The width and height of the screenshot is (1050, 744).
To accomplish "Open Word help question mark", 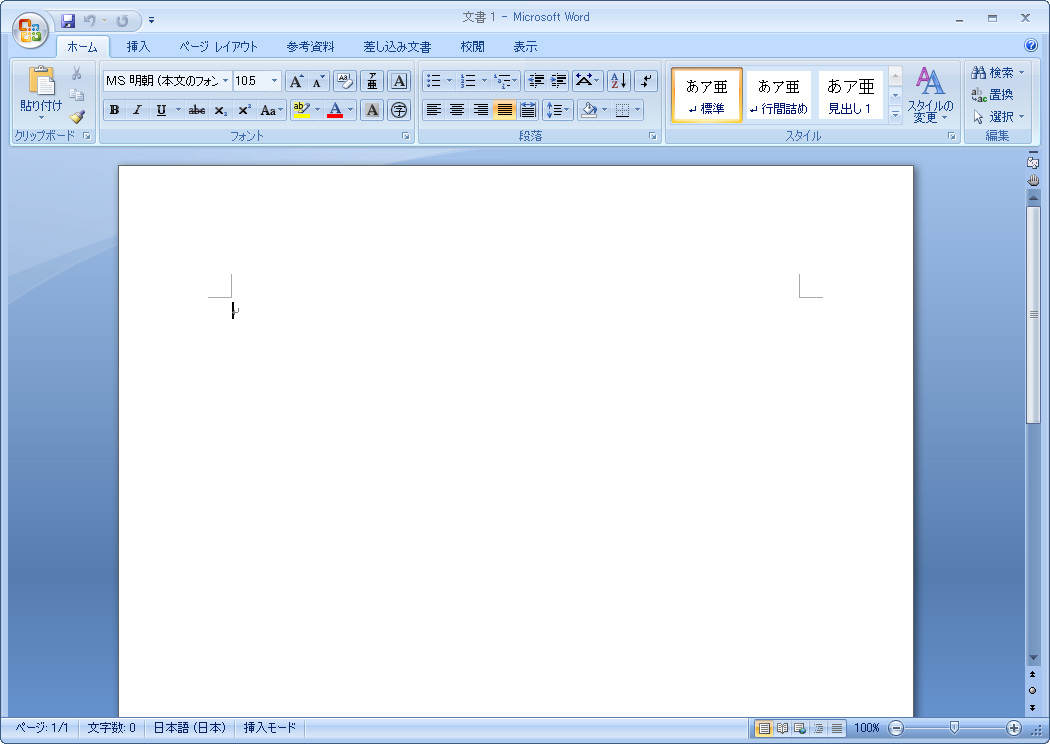I will pos(1031,46).
